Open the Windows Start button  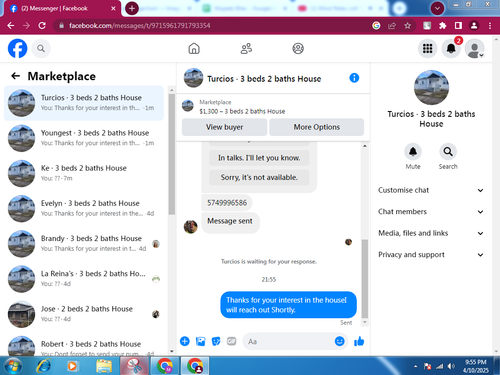pyautogui.click(x=13, y=366)
